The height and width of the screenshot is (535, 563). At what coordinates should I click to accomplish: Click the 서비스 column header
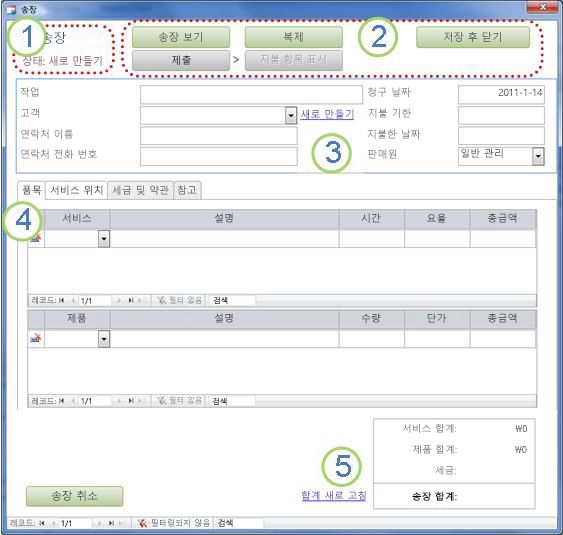77,219
